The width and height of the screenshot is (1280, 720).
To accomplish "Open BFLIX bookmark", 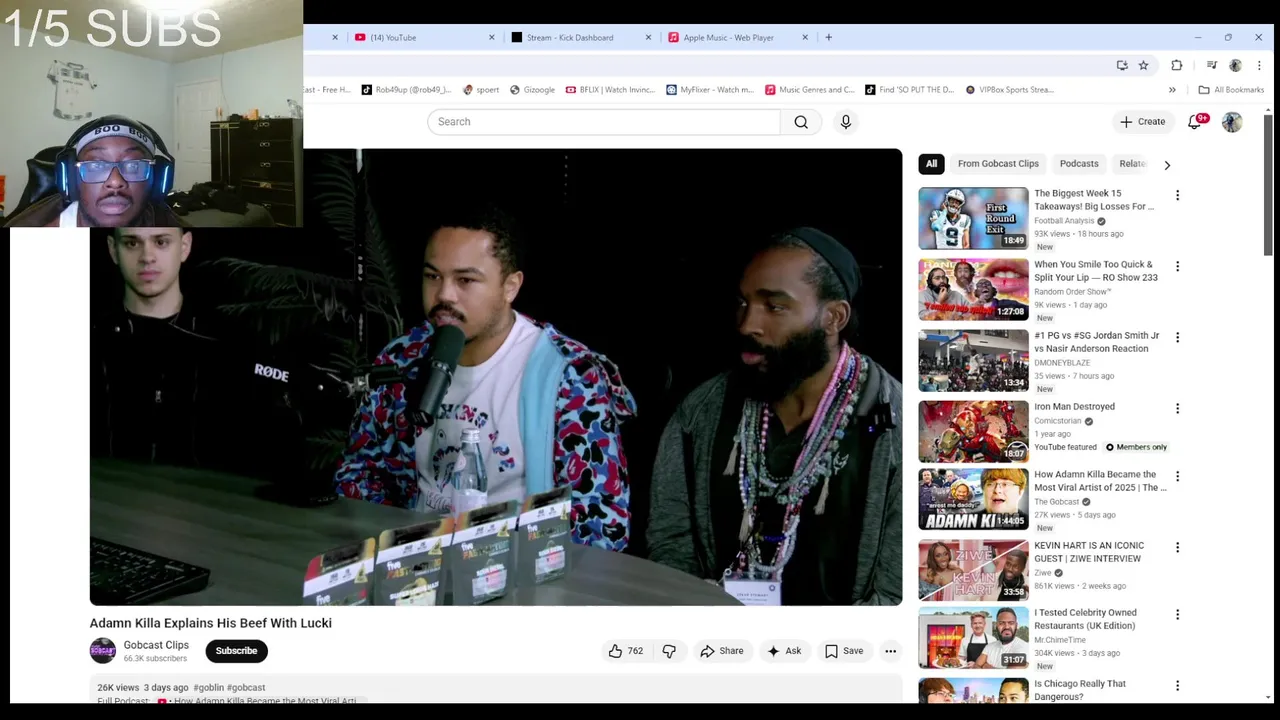I will 610,90.
